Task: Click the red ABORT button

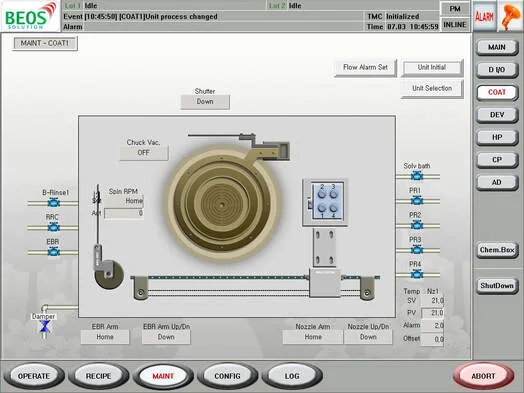Action: pos(483,376)
